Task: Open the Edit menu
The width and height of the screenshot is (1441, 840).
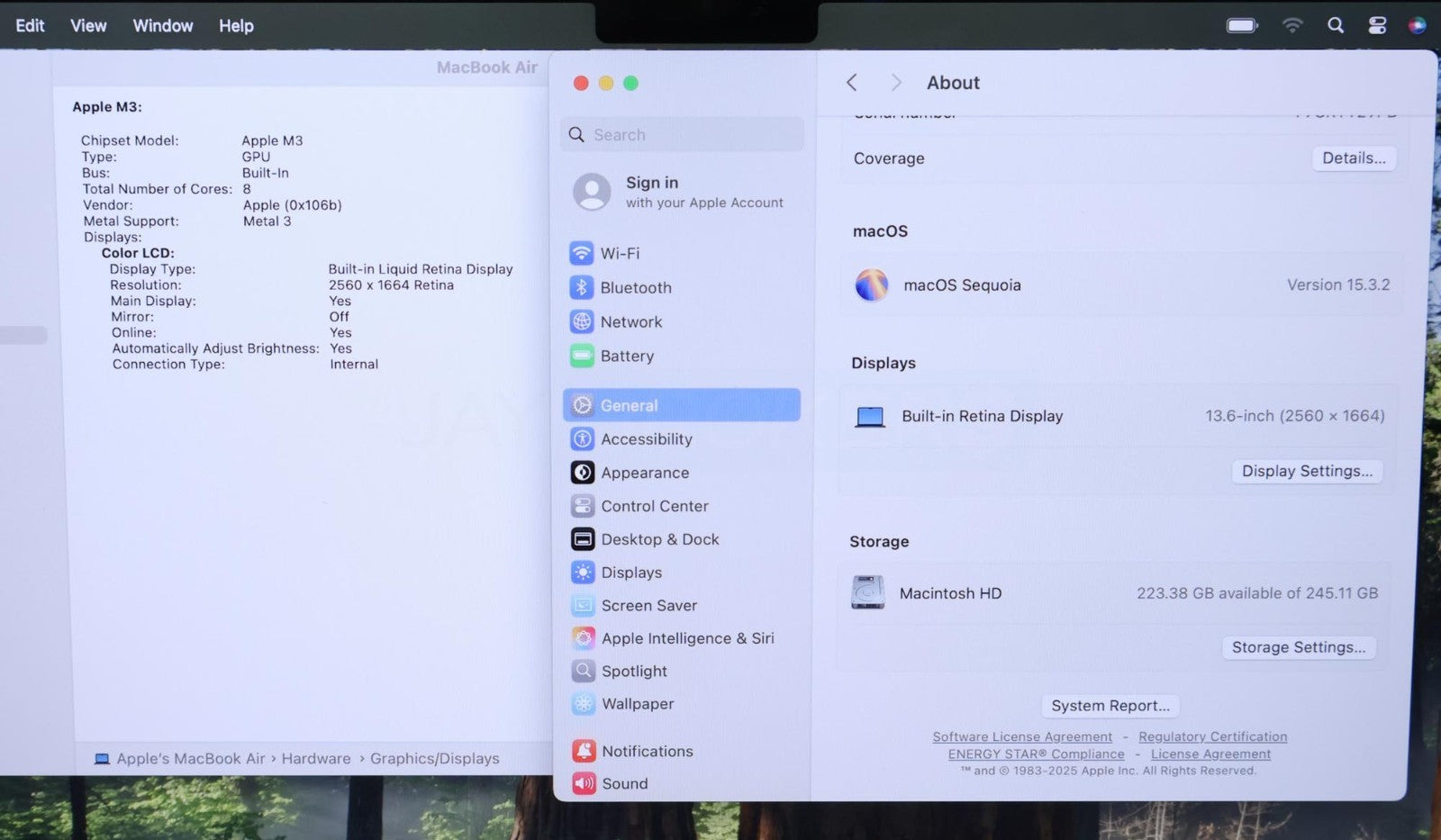Action: [x=30, y=25]
